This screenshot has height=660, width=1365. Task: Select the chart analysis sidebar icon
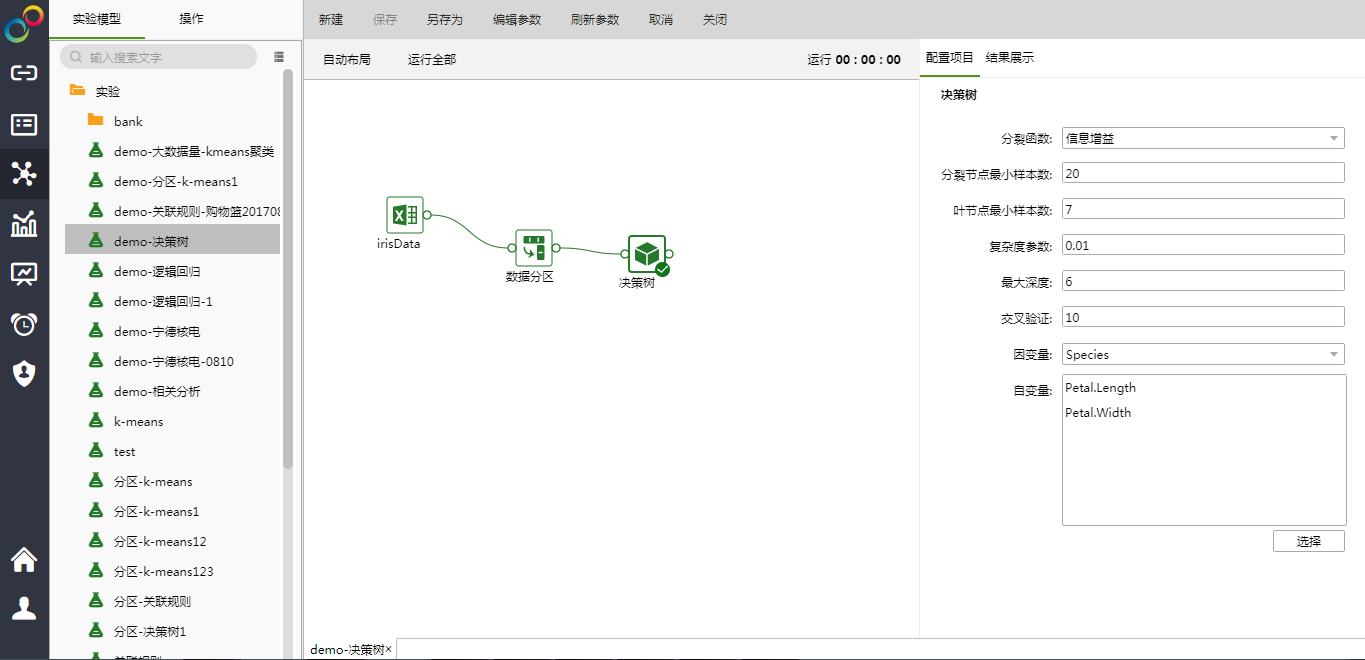click(24, 224)
